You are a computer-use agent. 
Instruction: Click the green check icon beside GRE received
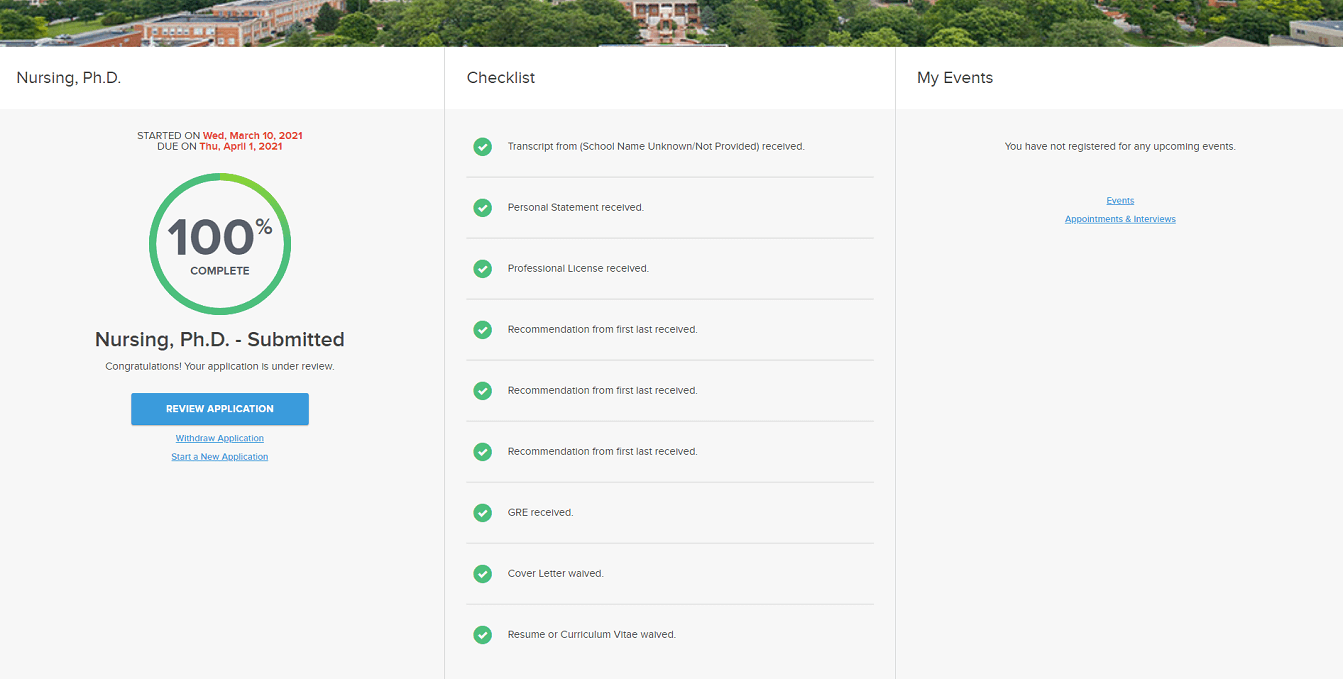click(x=482, y=513)
